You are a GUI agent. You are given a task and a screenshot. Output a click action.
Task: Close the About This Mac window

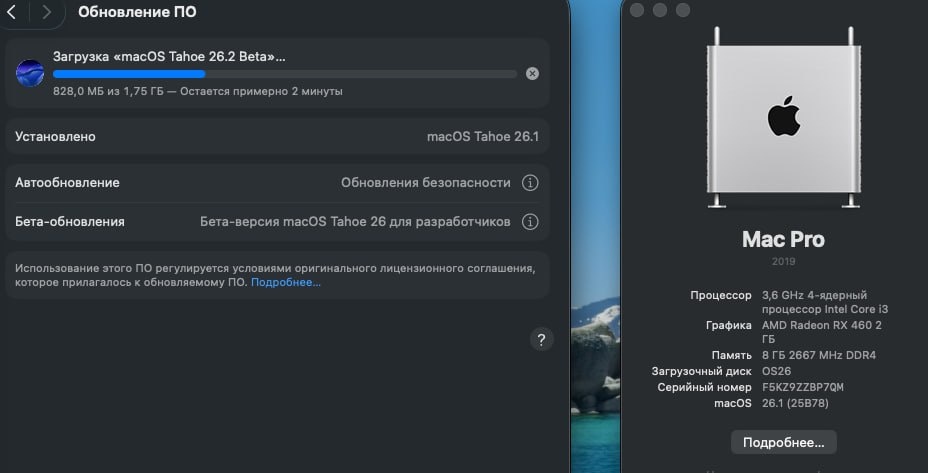(x=637, y=10)
